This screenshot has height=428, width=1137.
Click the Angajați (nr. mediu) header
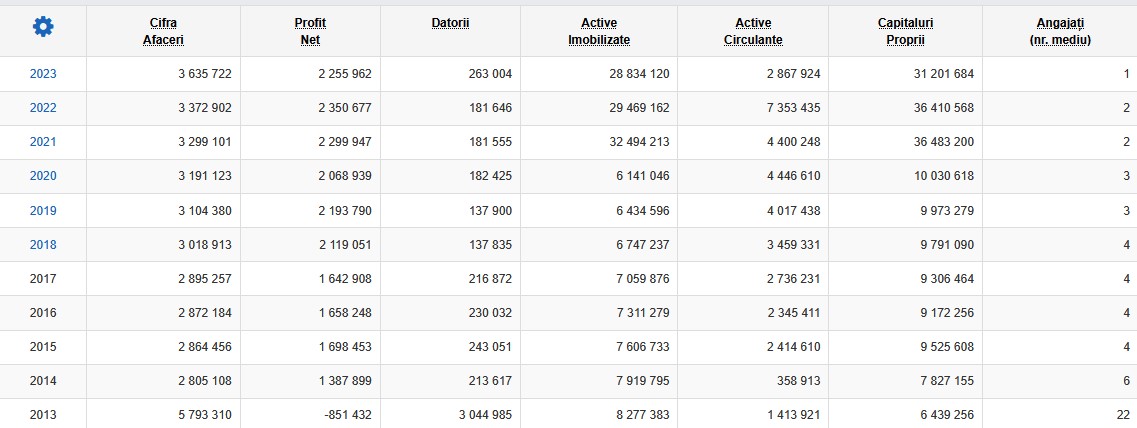click(x=1060, y=31)
